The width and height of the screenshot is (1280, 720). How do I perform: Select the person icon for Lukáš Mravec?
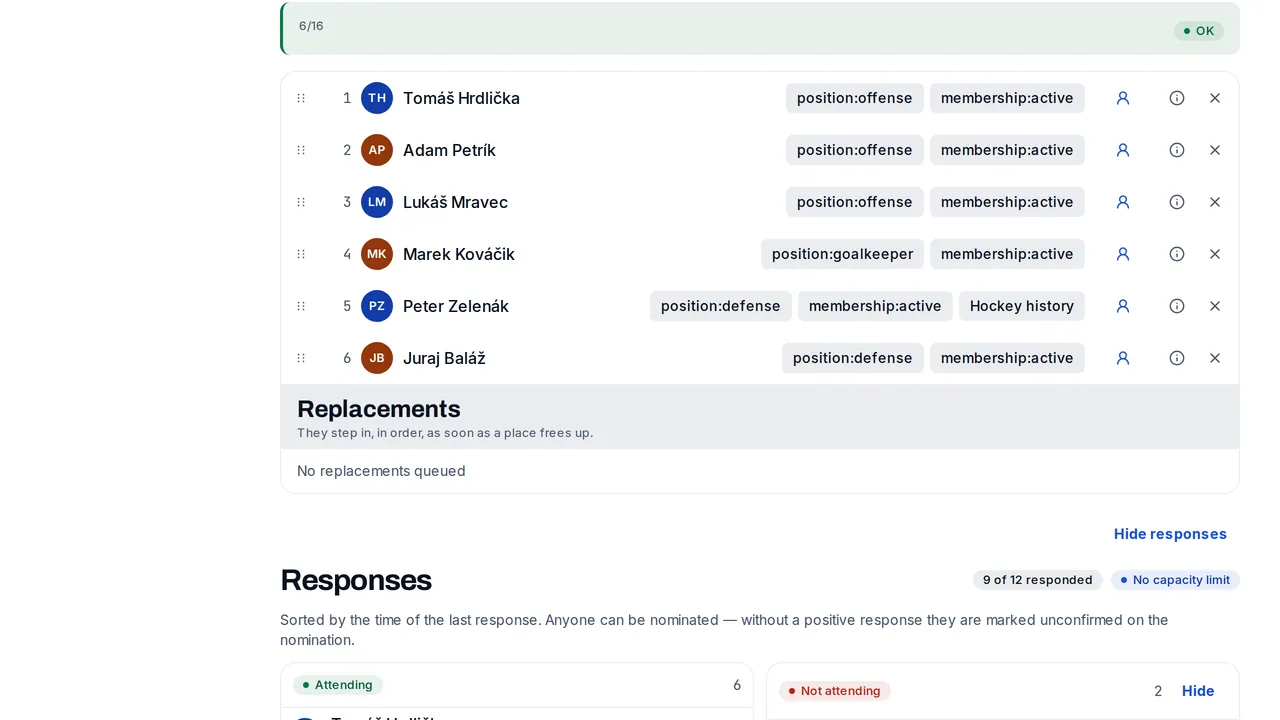[1123, 202]
